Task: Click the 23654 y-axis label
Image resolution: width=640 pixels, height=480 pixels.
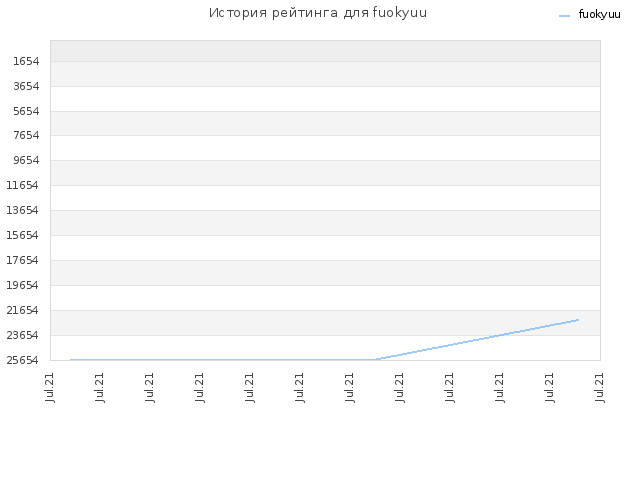Action: 22,336
